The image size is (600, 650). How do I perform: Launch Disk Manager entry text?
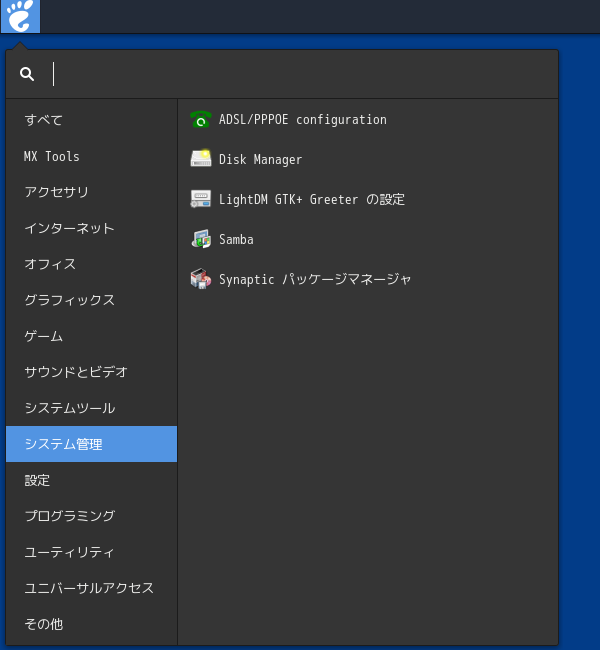point(260,160)
